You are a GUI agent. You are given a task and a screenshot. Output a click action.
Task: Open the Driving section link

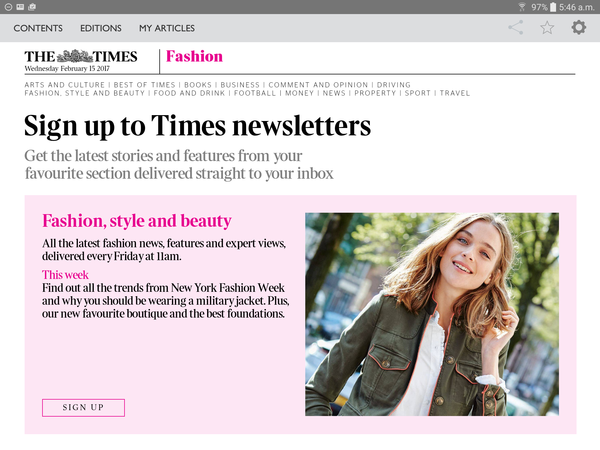(393, 85)
